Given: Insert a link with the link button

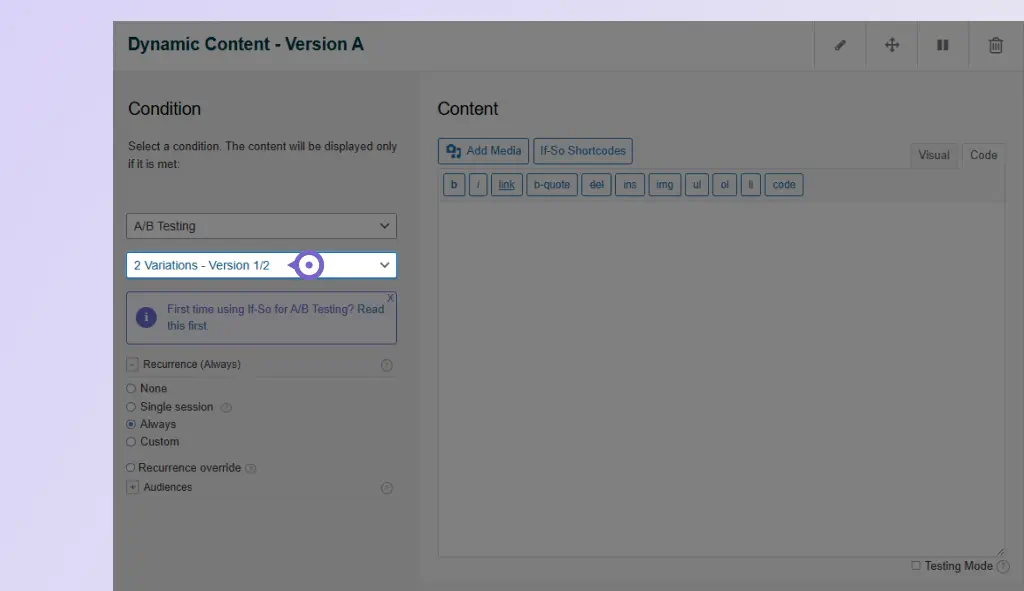Looking at the screenshot, I should pos(507,185).
